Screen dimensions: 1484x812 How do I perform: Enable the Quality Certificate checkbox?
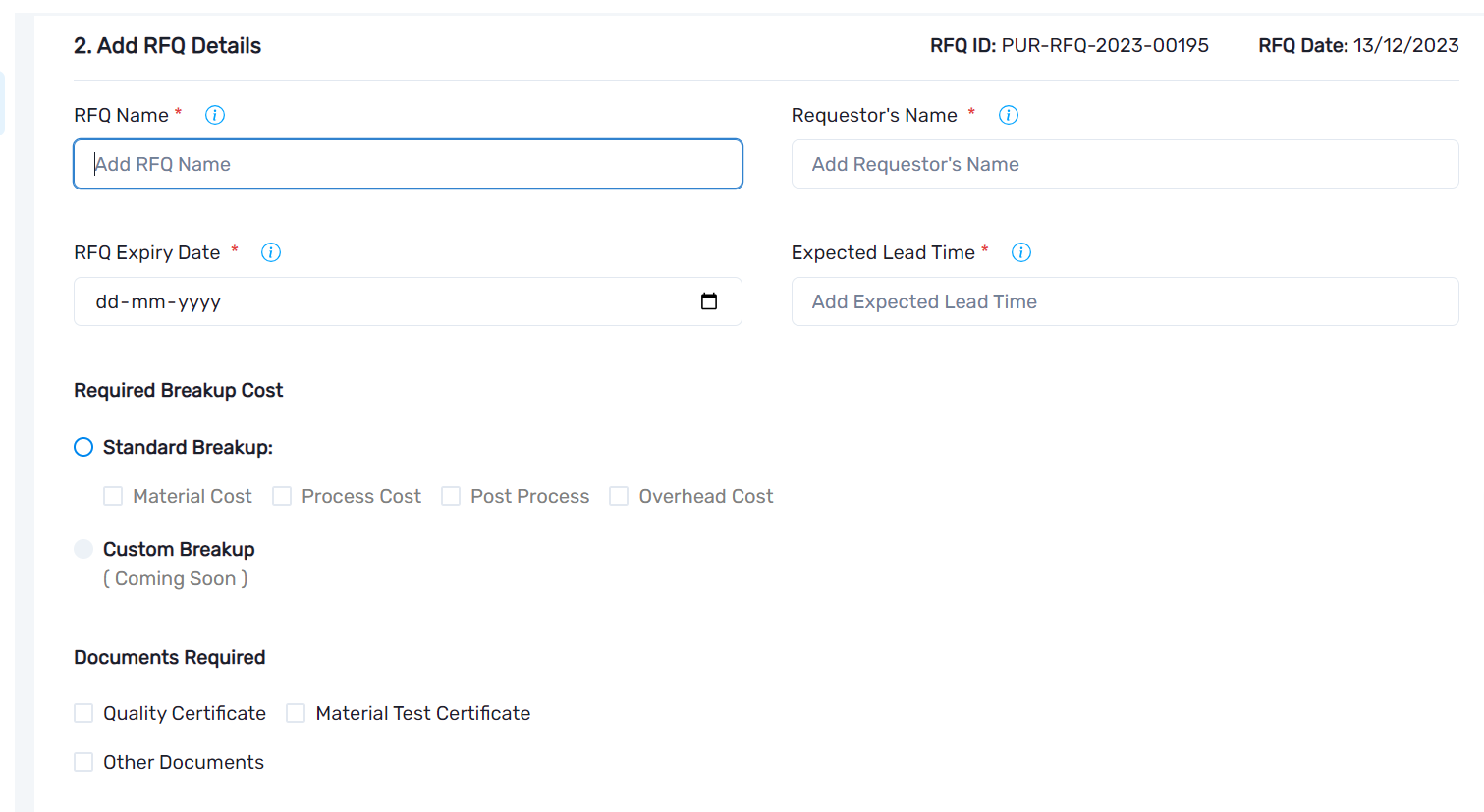tap(83, 713)
